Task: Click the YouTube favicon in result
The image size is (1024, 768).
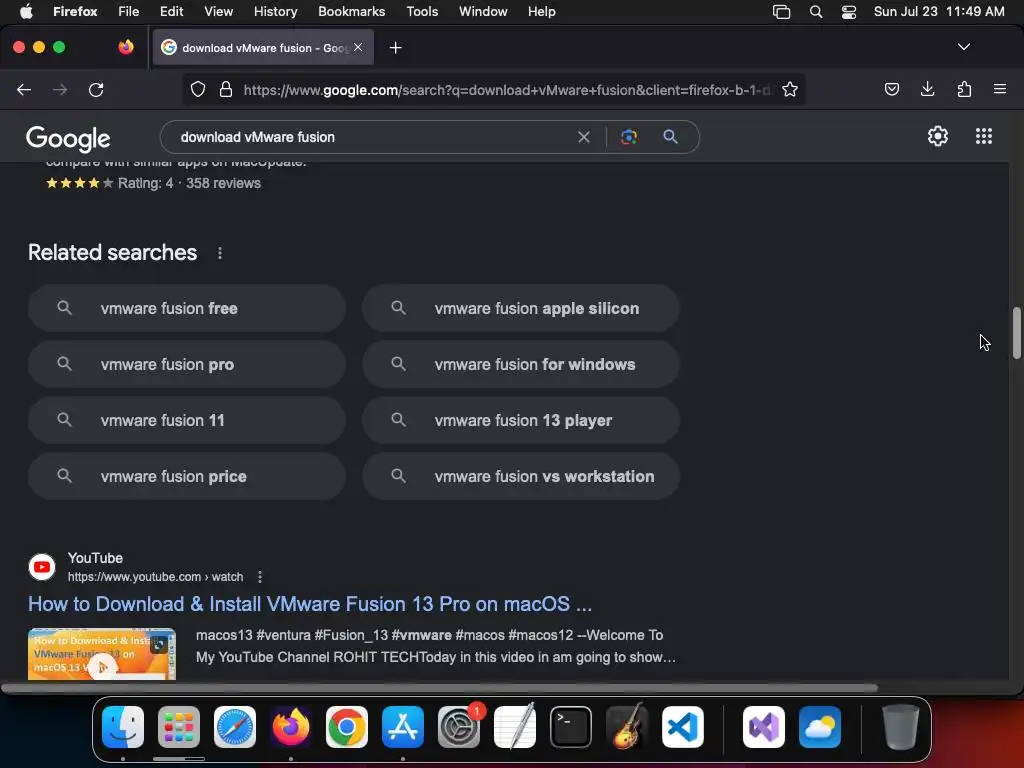Action: pos(42,567)
